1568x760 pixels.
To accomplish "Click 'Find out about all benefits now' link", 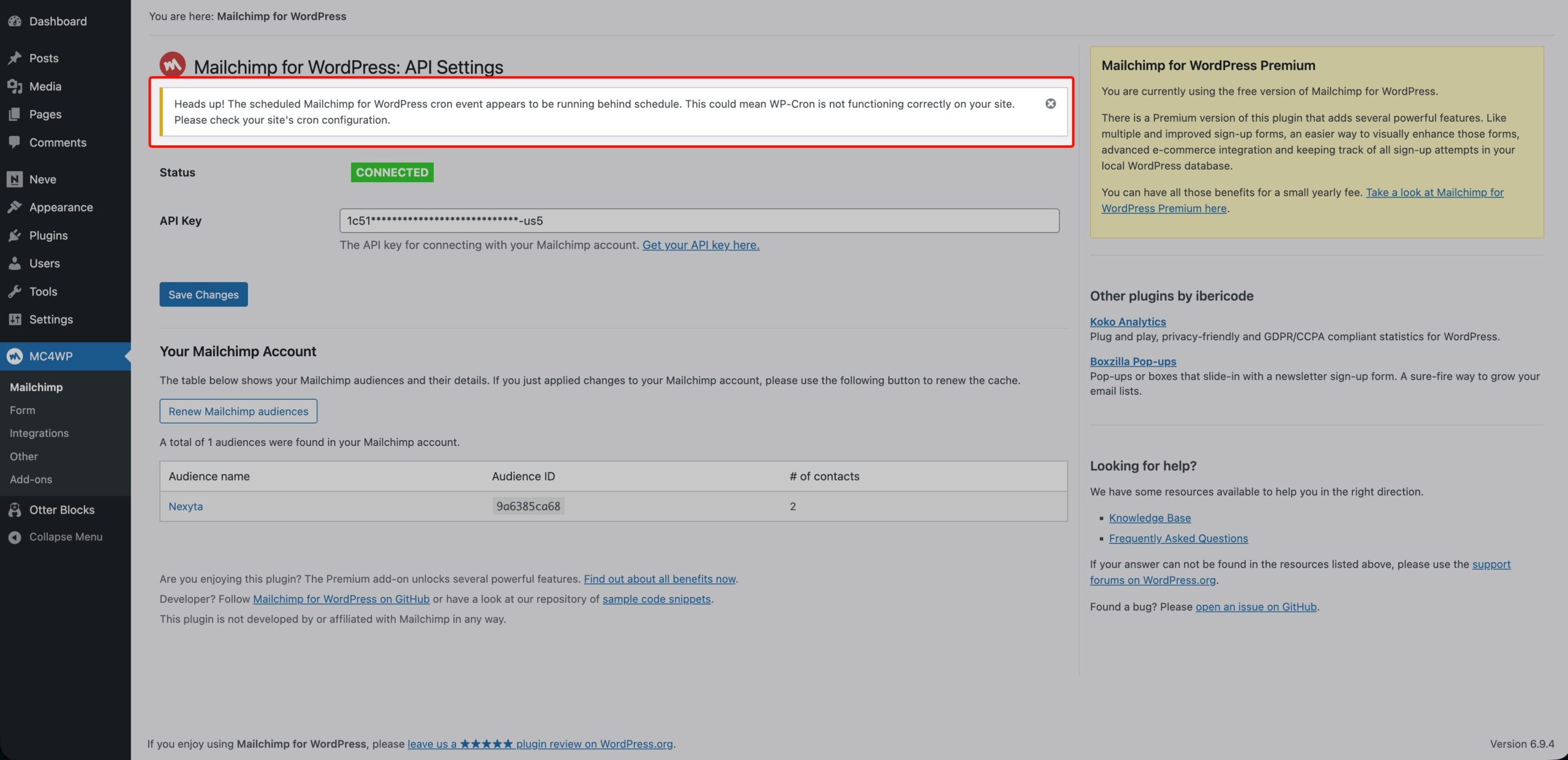I will 660,579.
